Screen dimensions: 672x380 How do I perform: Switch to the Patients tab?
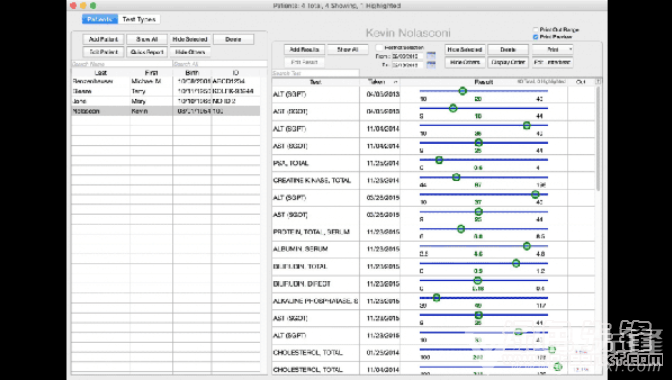(99, 19)
